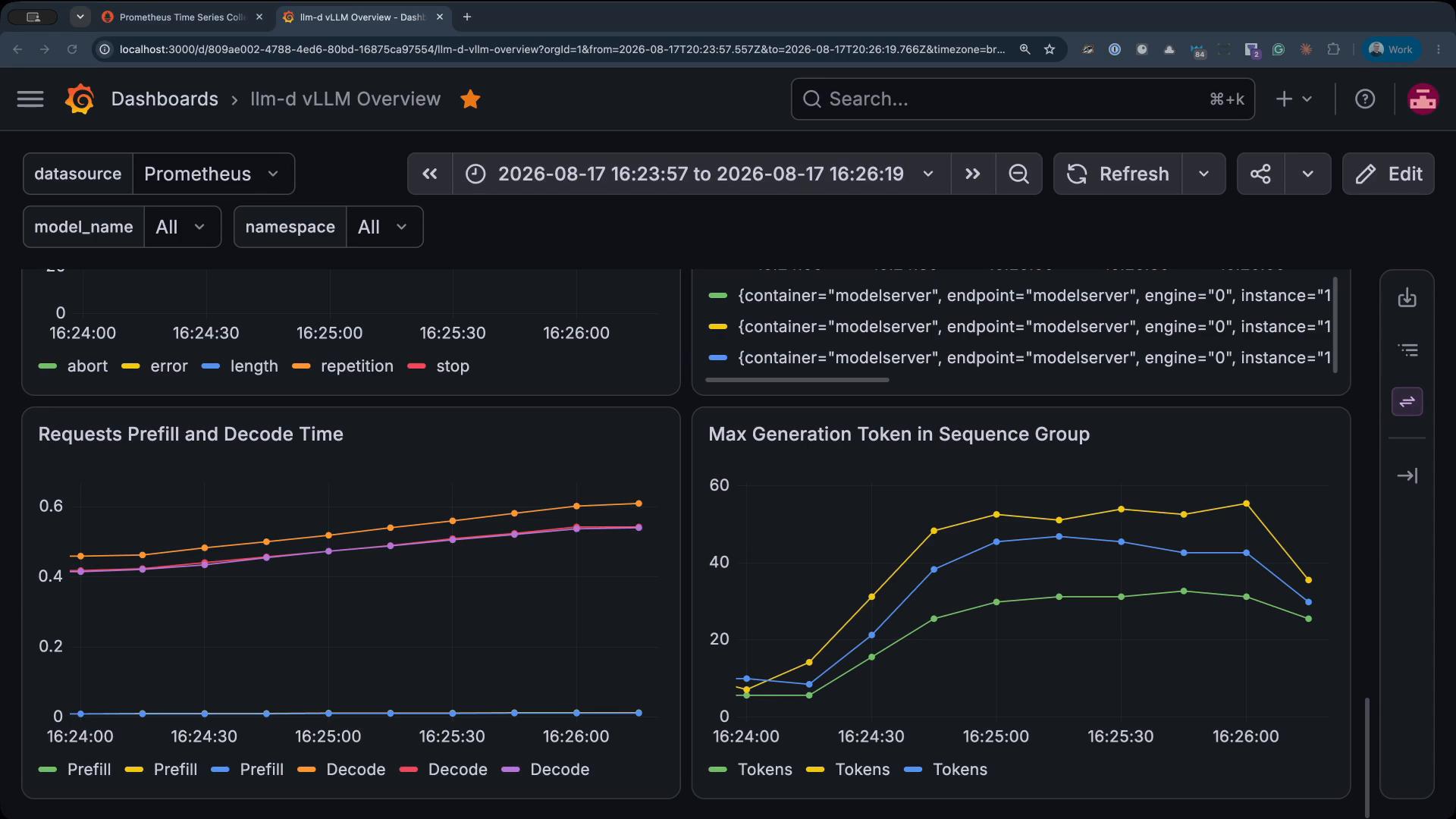1456x819 pixels.
Task: Focus the Search input field
Action: pos(1023,99)
